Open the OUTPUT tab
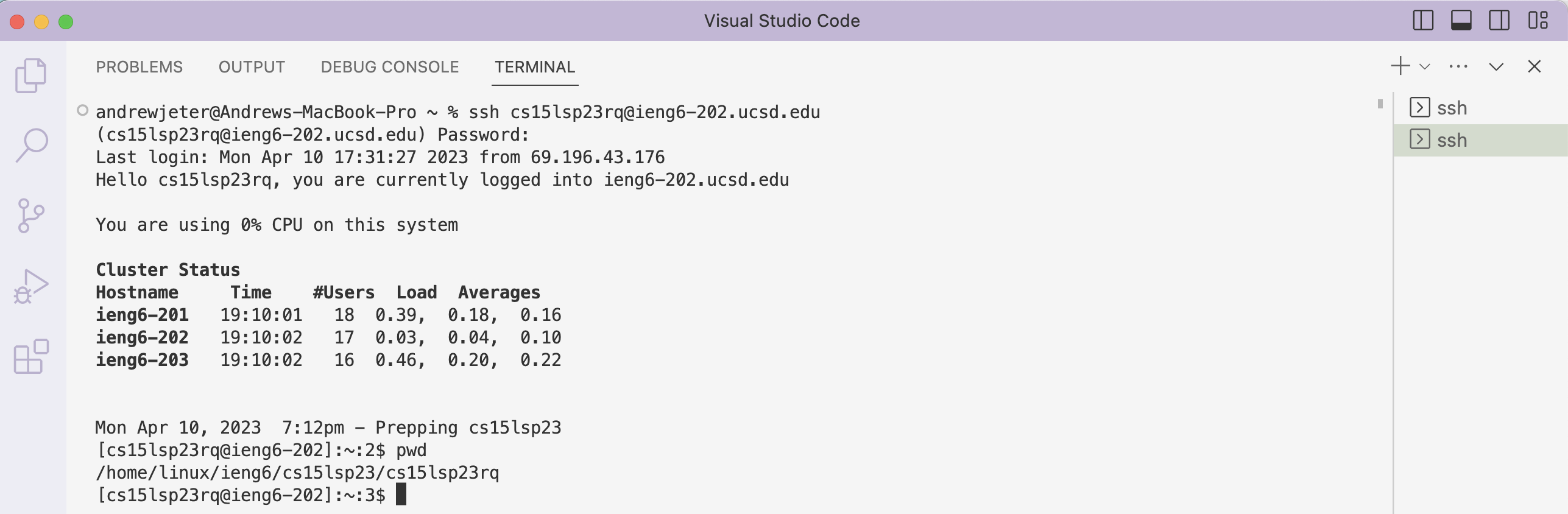 click(252, 67)
